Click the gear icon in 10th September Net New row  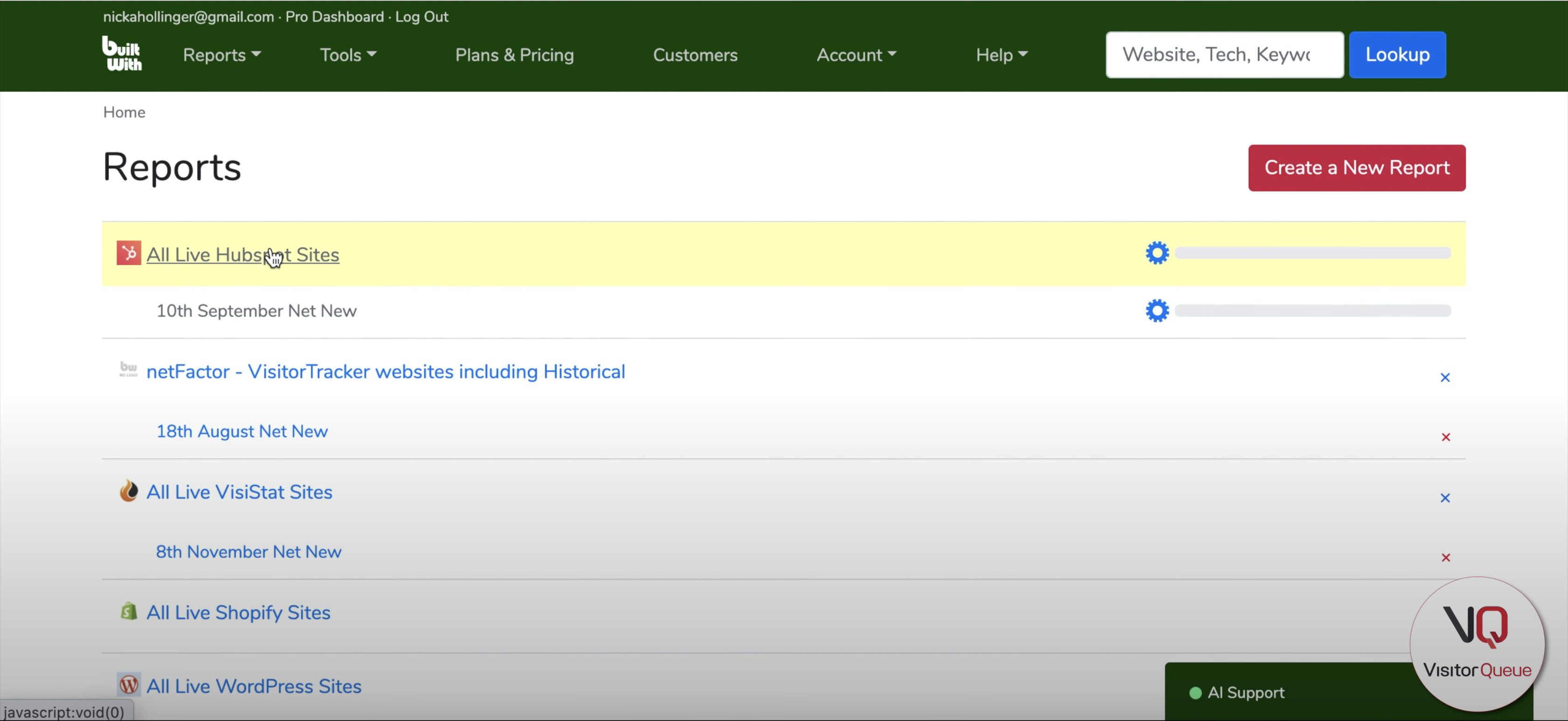click(x=1157, y=311)
